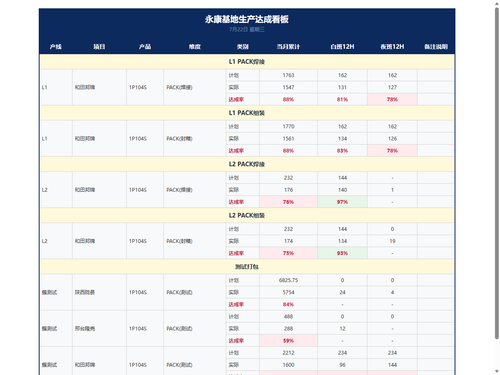
Task: Select the 备注说明 column header
Action: pos(436,47)
